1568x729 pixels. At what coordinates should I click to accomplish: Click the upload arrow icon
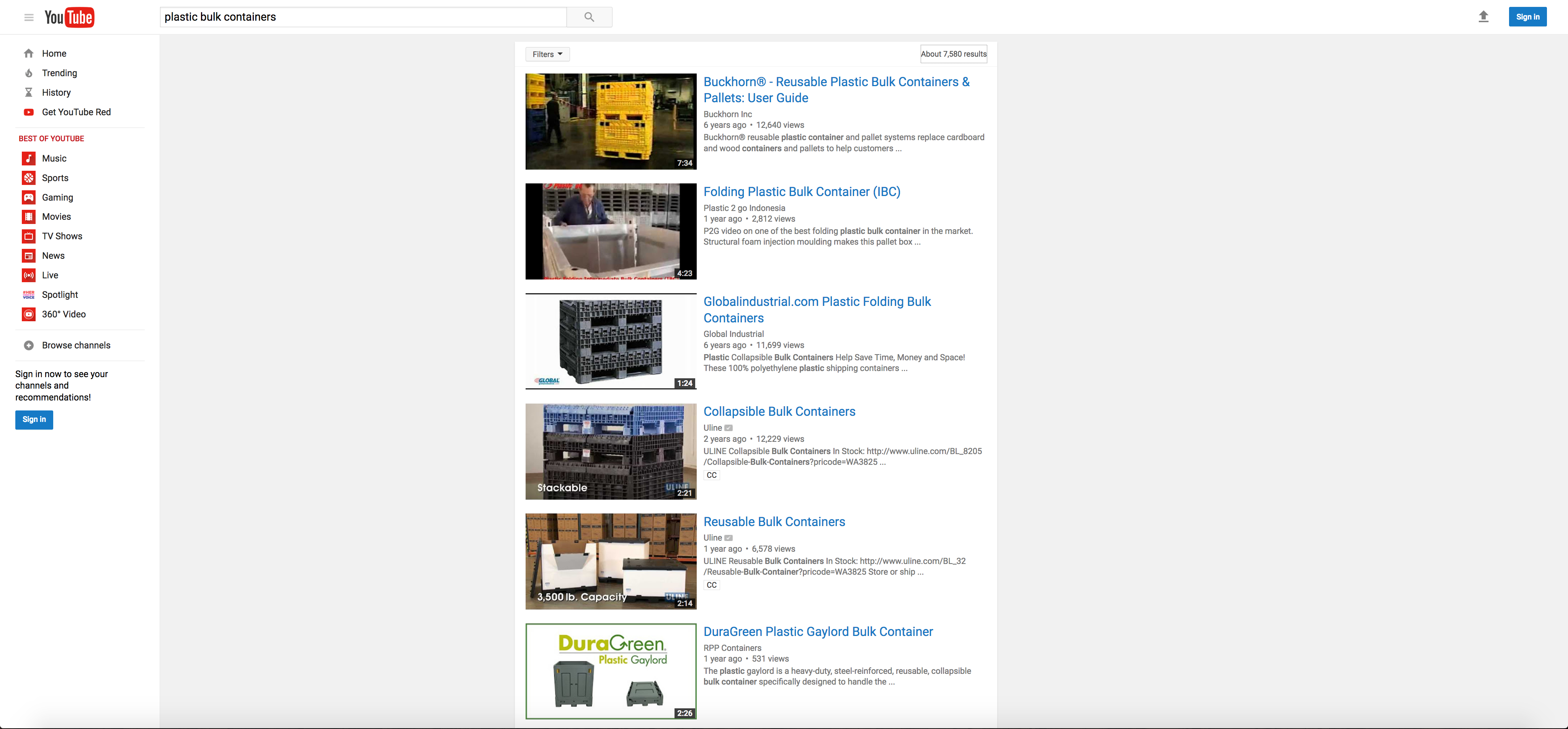click(1483, 17)
